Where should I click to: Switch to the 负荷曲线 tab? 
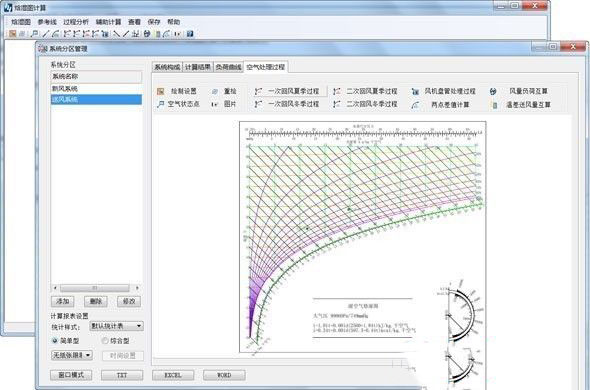[228, 67]
